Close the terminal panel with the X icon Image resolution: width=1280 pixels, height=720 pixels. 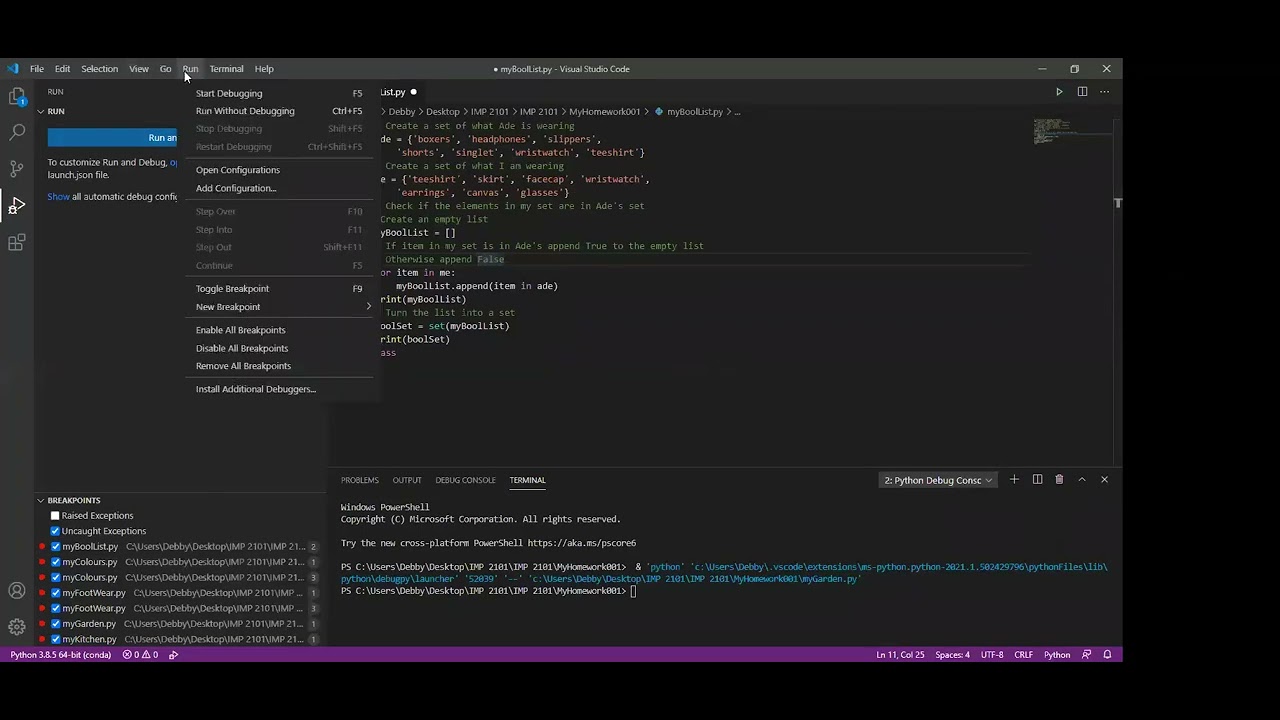[x=1104, y=480]
